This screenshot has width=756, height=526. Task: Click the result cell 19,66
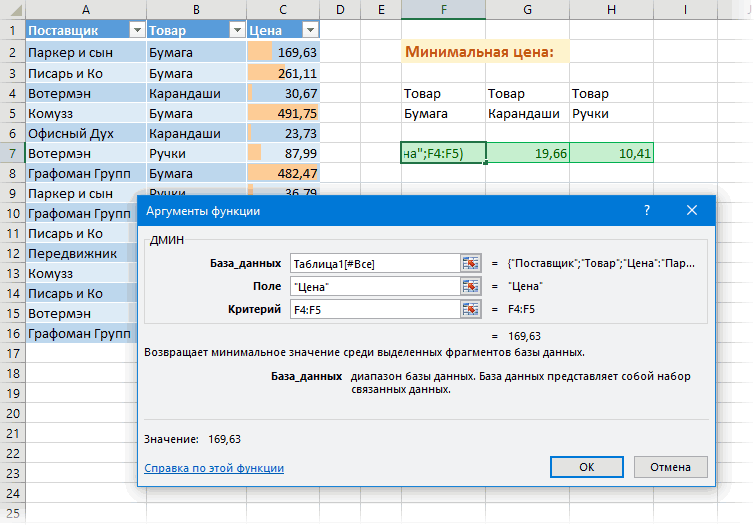[527, 153]
